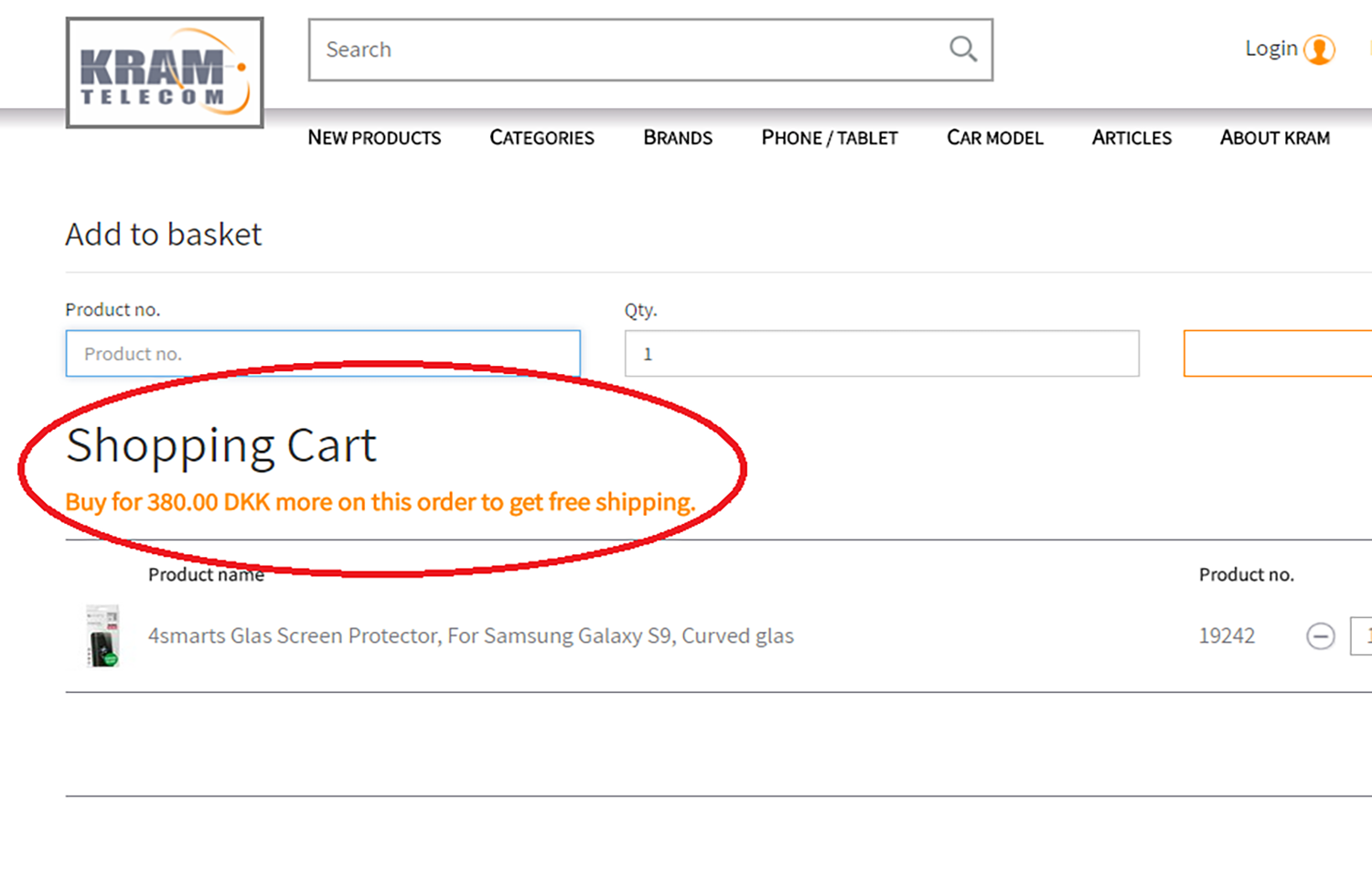The width and height of the screenshot is (1372, 887).
Task: Open the Car Model selector menu
Action: coord(994,138)
